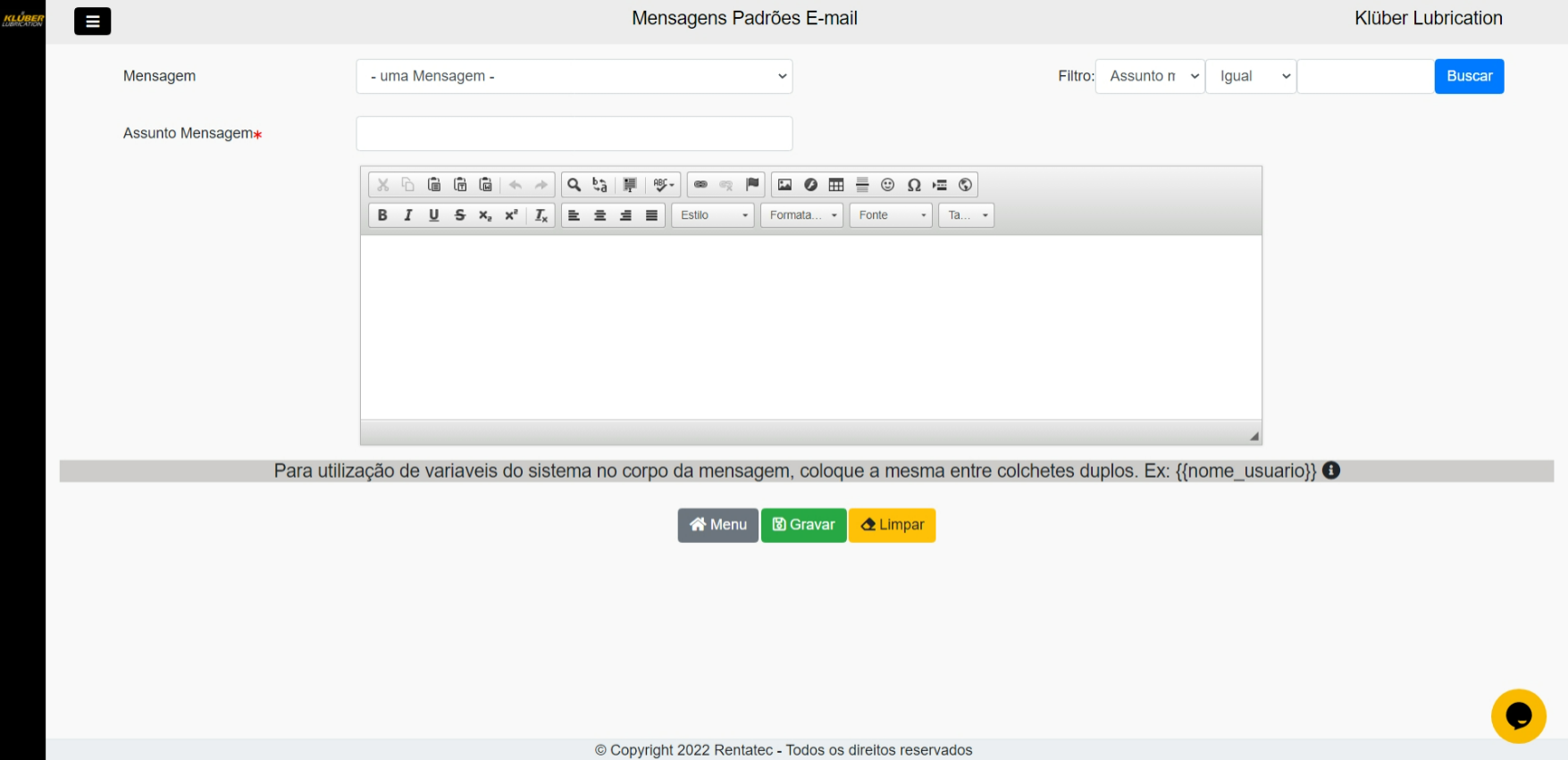Click the Assunto Mensagem input field
1568x760 pixels.
pyautogui.click(x=574, y=134)
